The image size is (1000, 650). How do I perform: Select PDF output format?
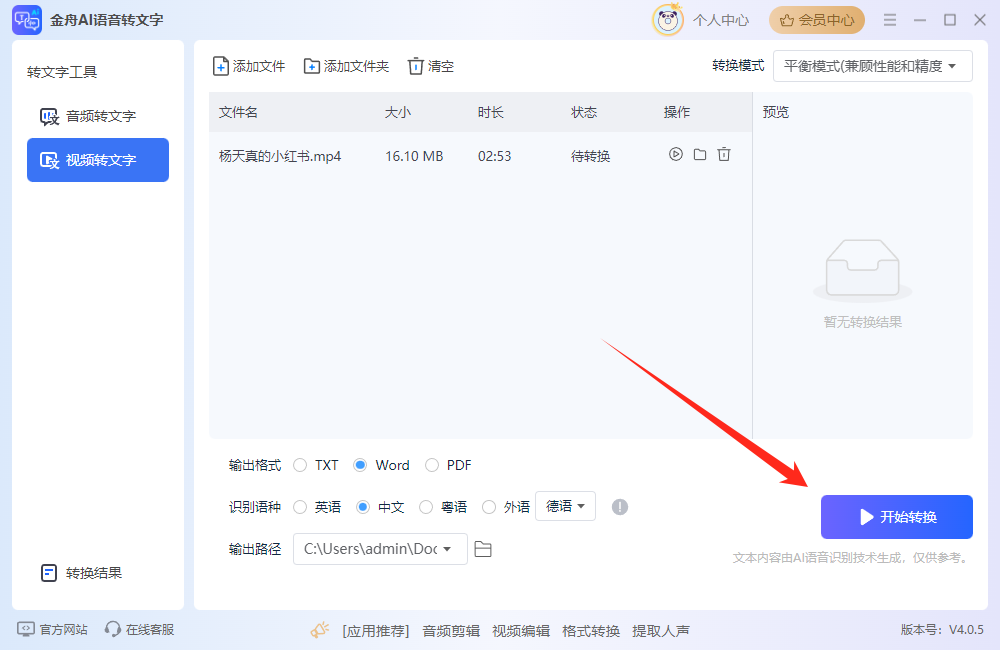click(432, 465)
